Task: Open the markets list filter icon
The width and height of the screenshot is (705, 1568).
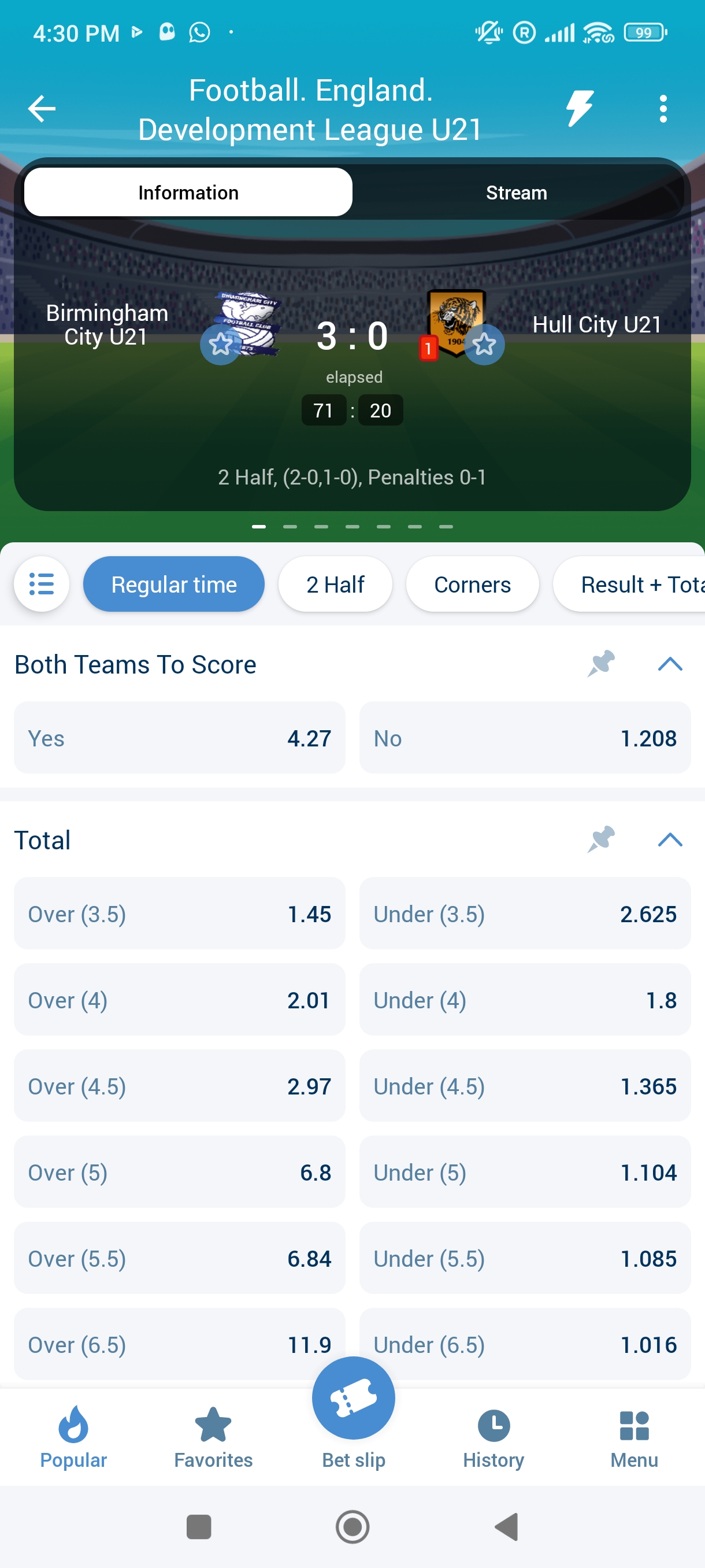Action: [x=42, y=584]
